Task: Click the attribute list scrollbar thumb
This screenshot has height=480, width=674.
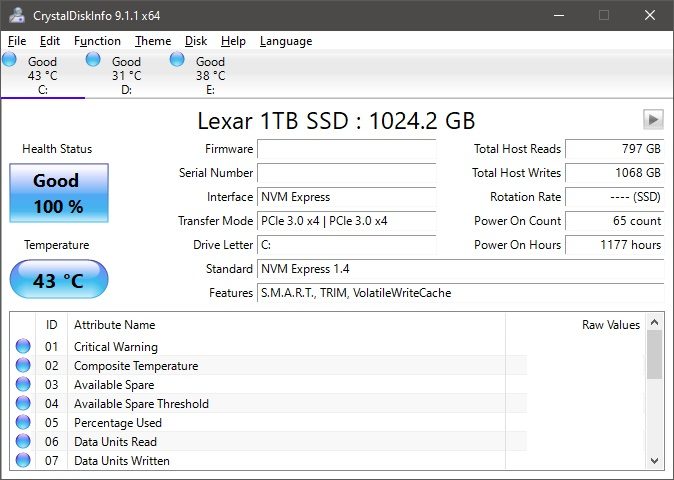Action: point(654,355)
